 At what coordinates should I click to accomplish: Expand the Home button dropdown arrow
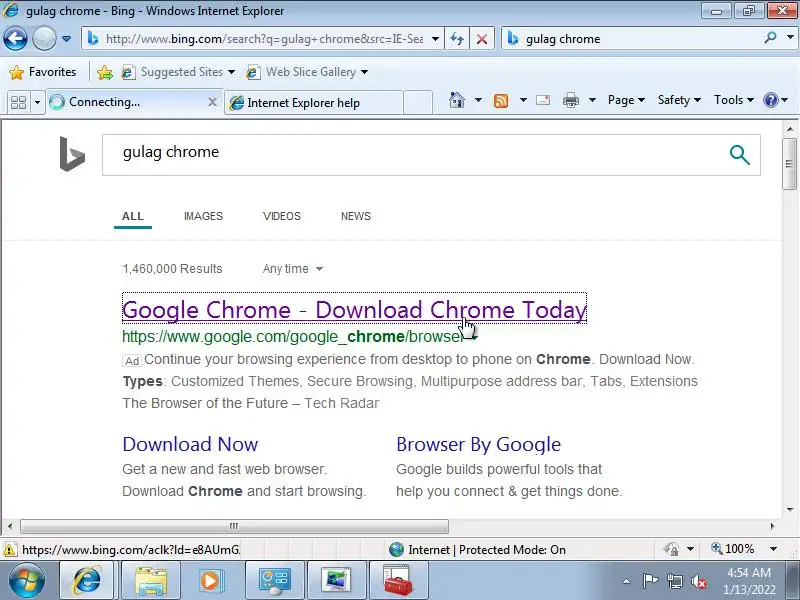478,100
